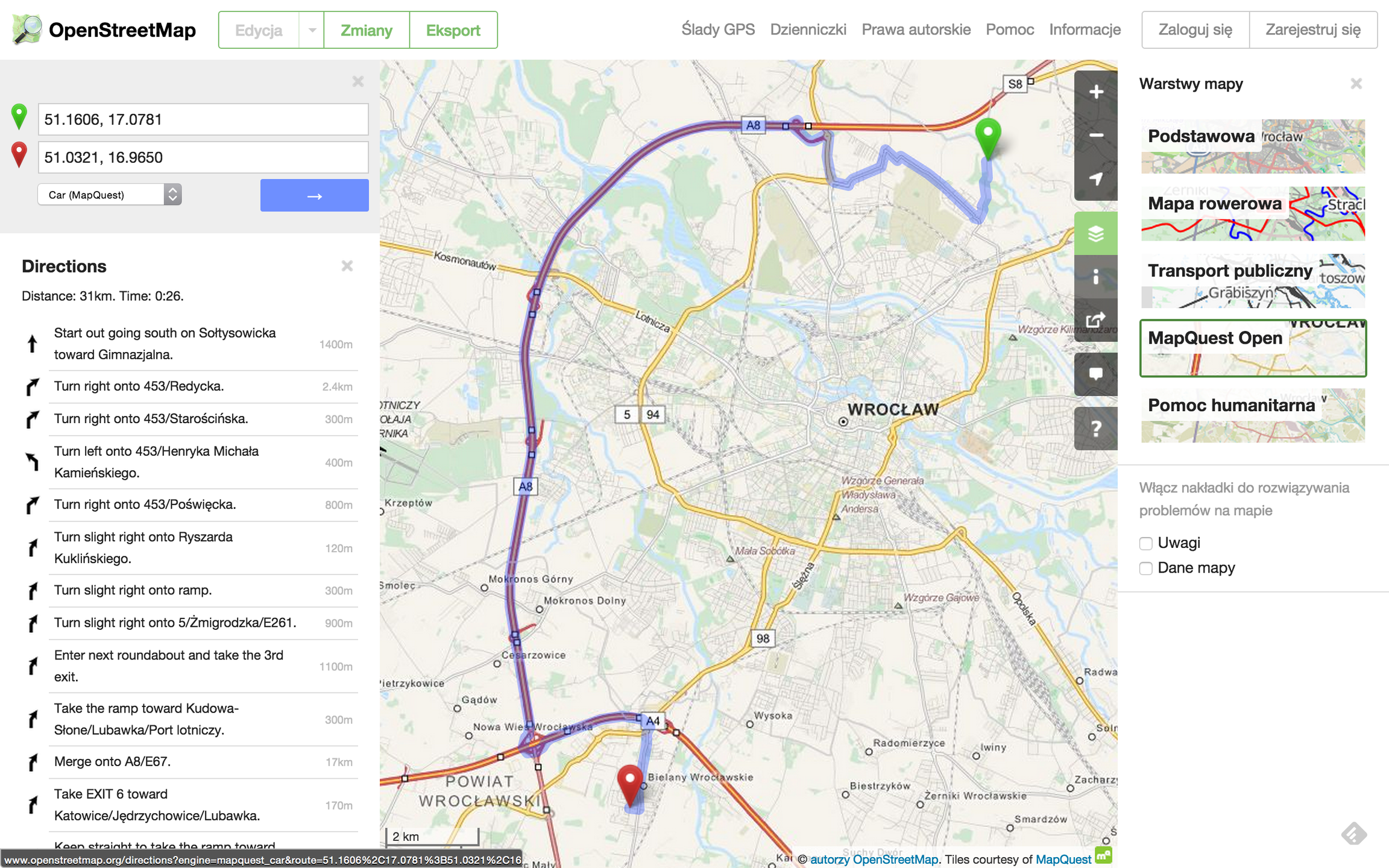
Task: Enable the Dane mapy overlay checkbox
Action: (x=1146, y=568)
